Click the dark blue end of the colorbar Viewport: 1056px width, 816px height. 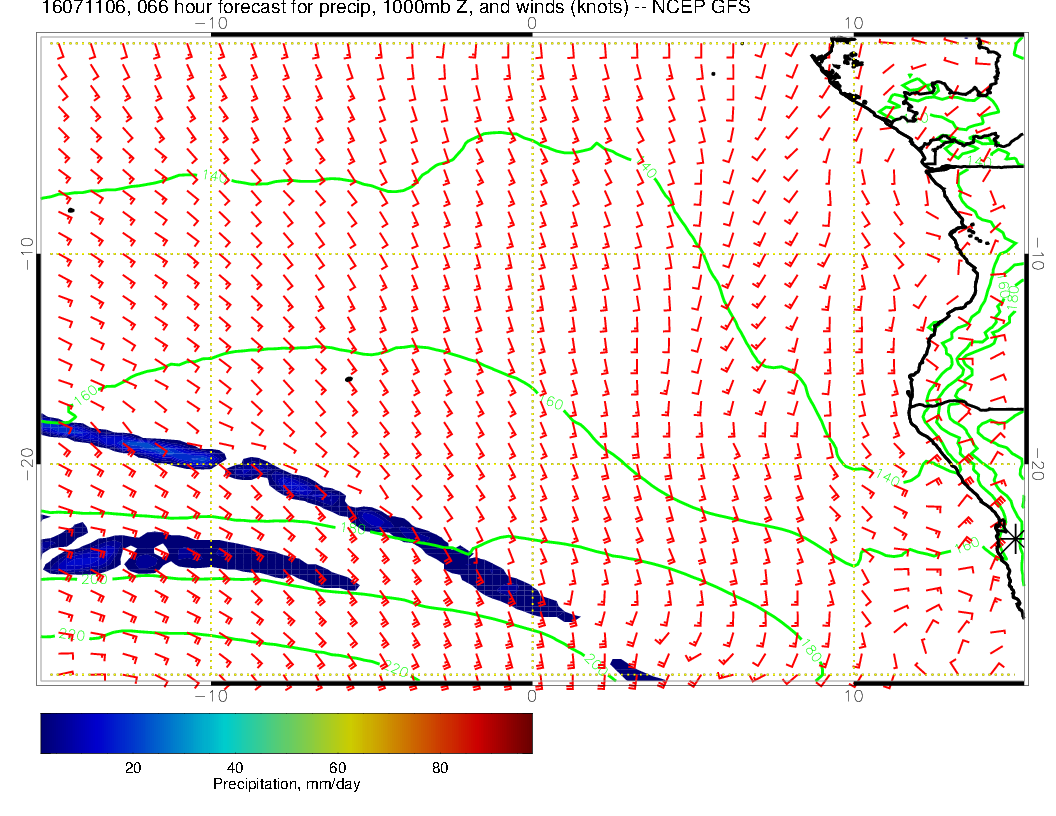click(50, 732)
